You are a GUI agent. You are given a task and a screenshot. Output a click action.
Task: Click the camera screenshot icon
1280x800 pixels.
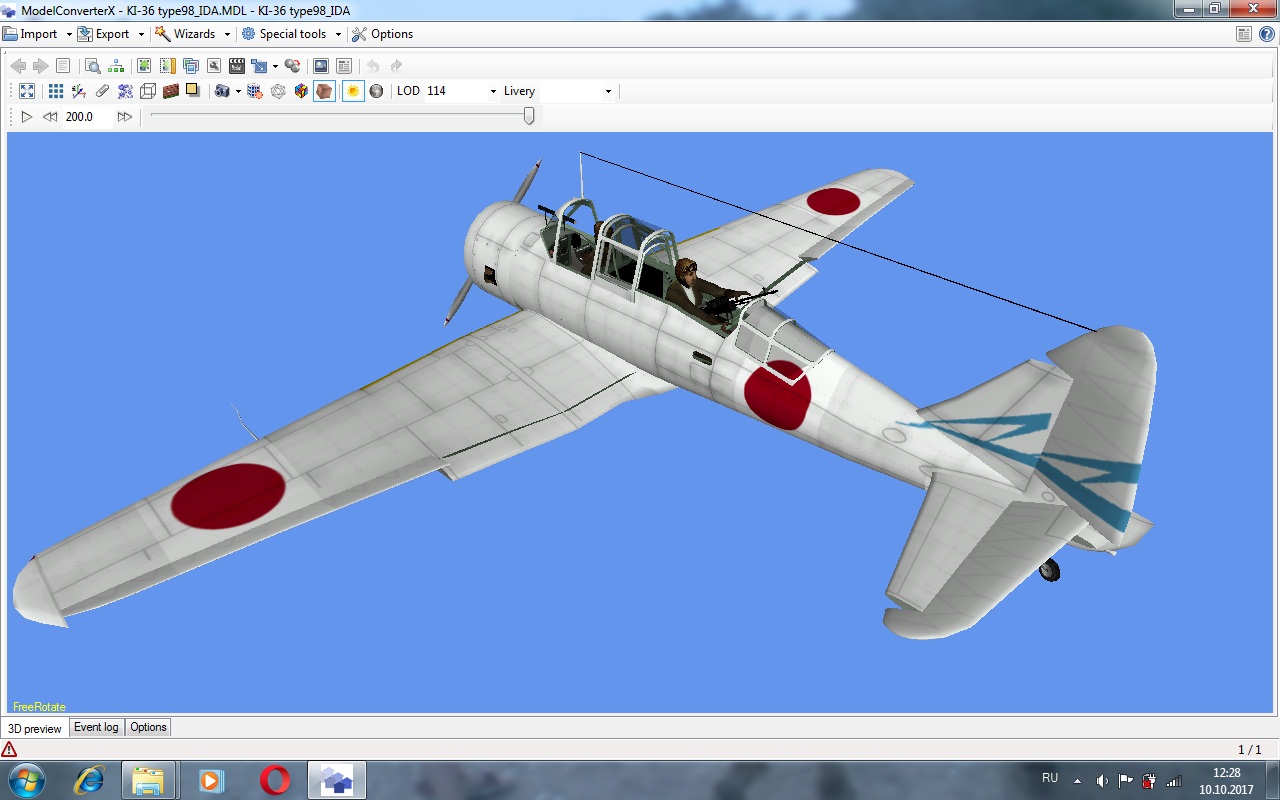pos(221,91)
